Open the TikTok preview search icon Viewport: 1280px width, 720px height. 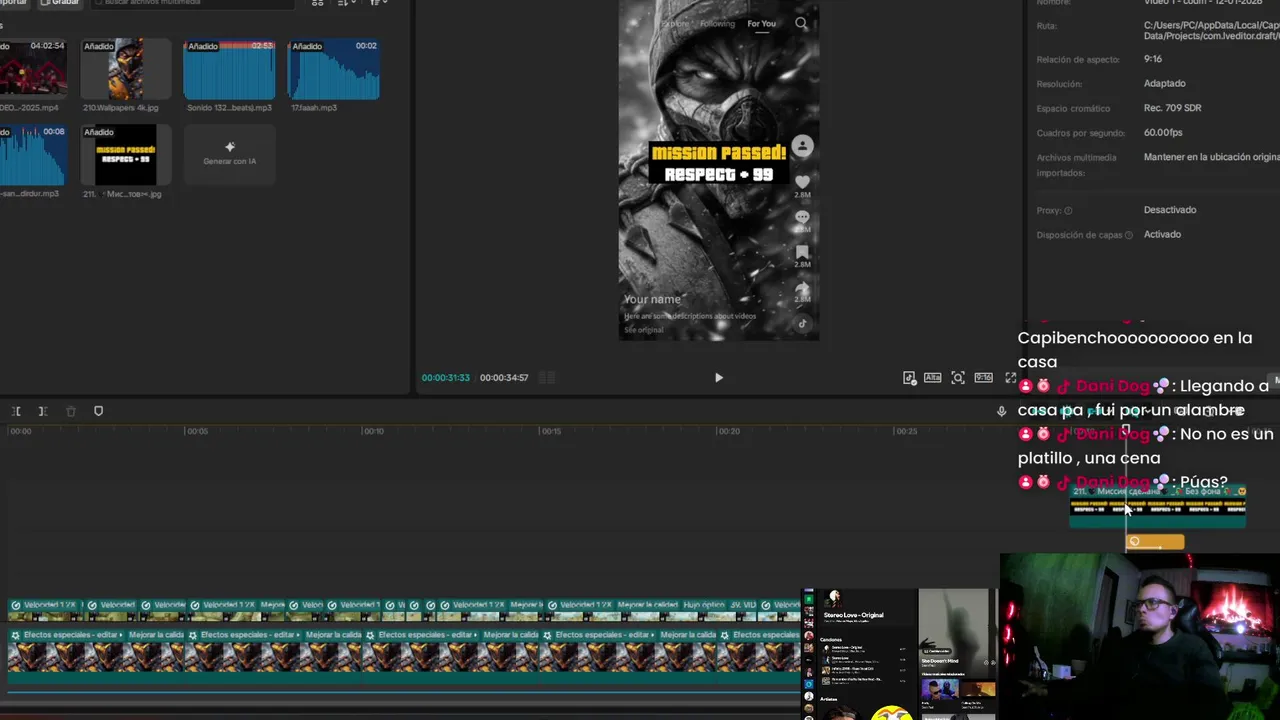[x=801, y=23]
